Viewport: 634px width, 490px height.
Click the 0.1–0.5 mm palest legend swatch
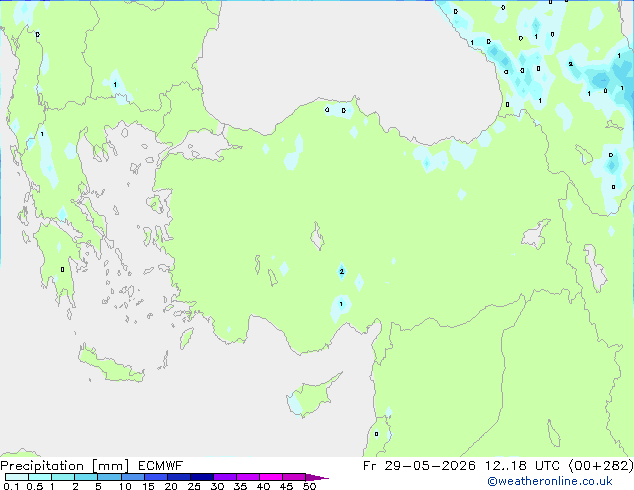17,477
